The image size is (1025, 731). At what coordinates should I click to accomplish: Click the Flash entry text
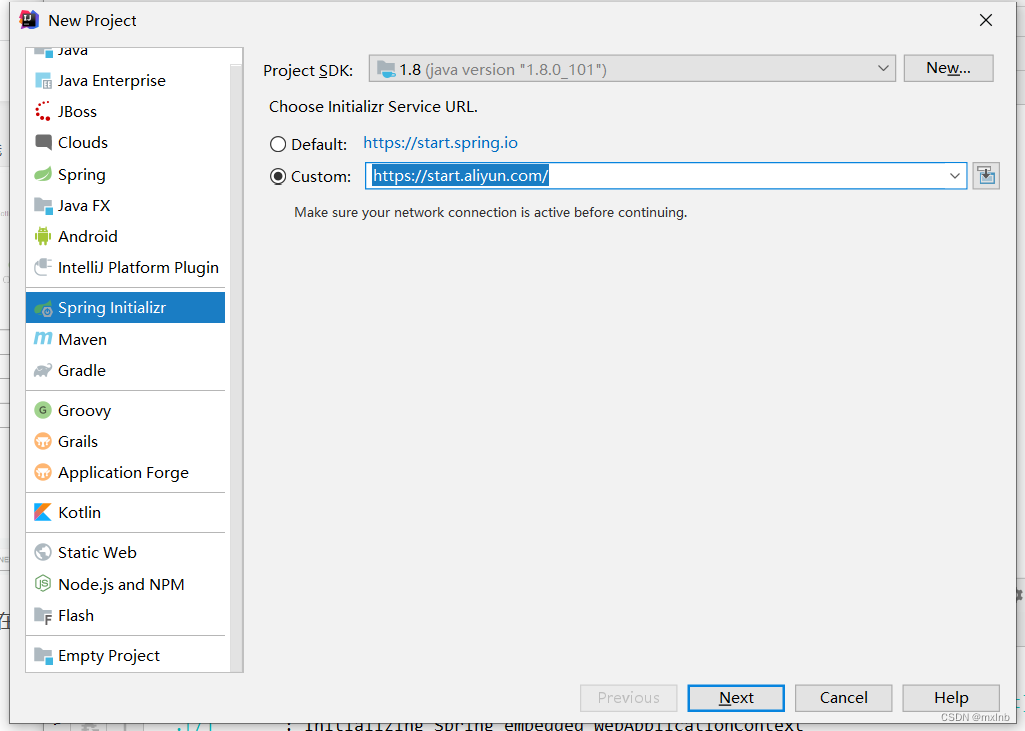[76, 615]
